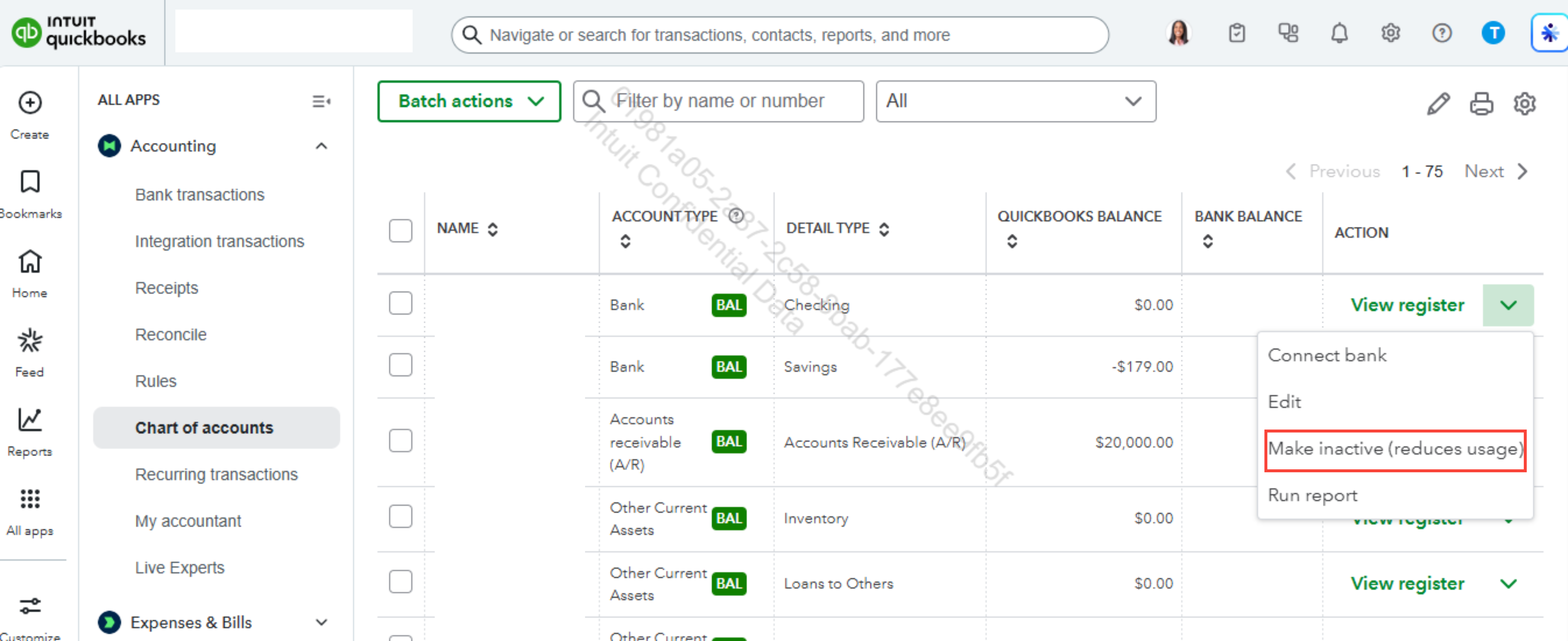Open Bank transactions in the sidebar
Image resolution: width=1568 pixels, height=641 pixels.
200,195
